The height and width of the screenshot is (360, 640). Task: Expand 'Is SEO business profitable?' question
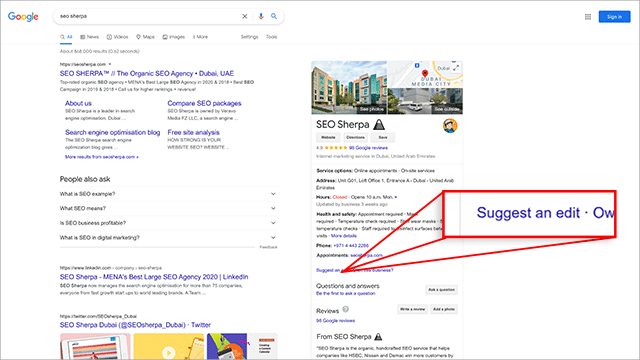(168, 223)
